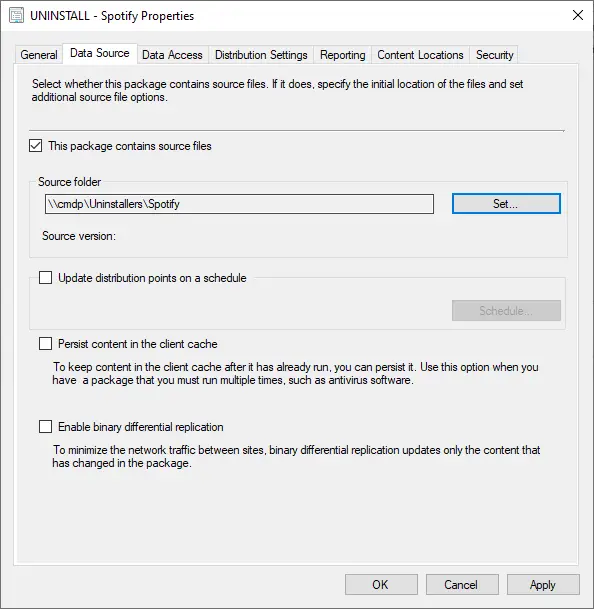Switch to the Security tab

click(x=495, y=55)
